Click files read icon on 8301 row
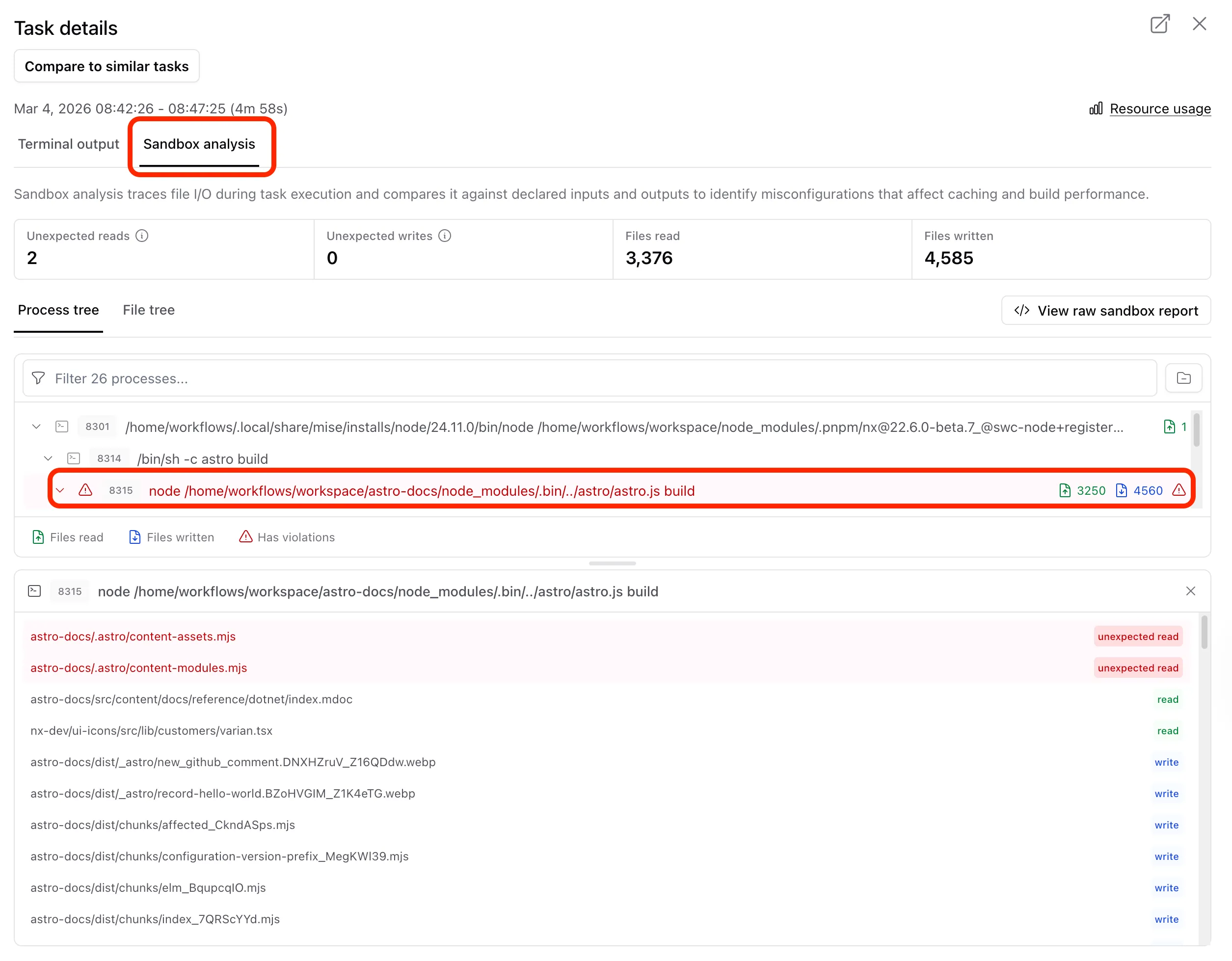The width and height of the screenshot is (1232, 961). coord(1169,427)
